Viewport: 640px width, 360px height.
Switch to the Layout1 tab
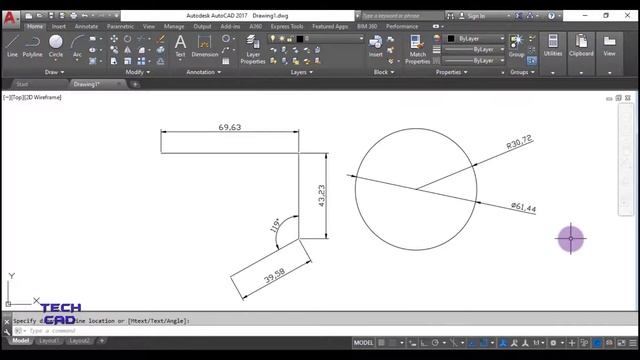(49, 341)
